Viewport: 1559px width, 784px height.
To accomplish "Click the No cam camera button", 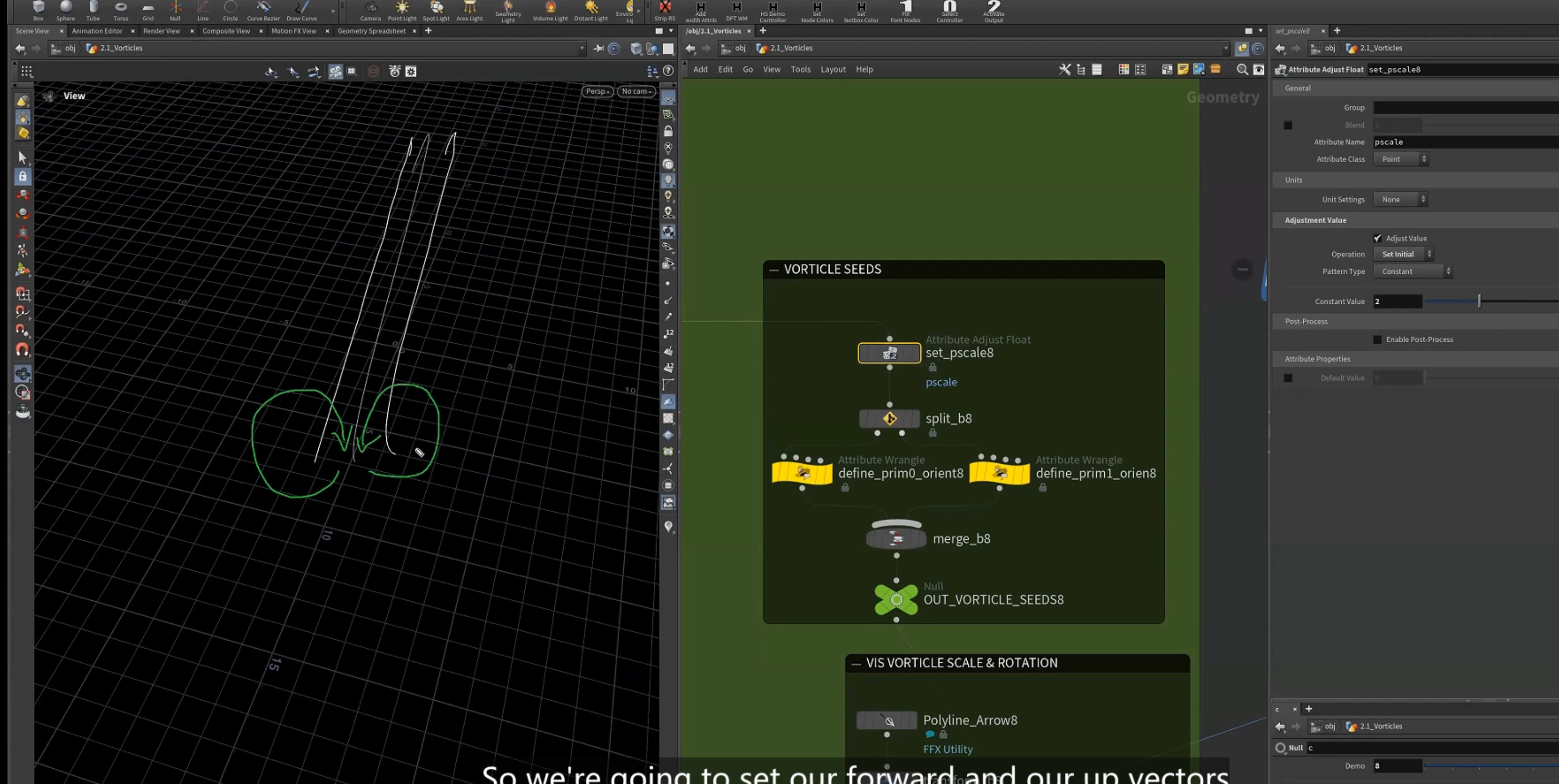I will tap(636, 91).
